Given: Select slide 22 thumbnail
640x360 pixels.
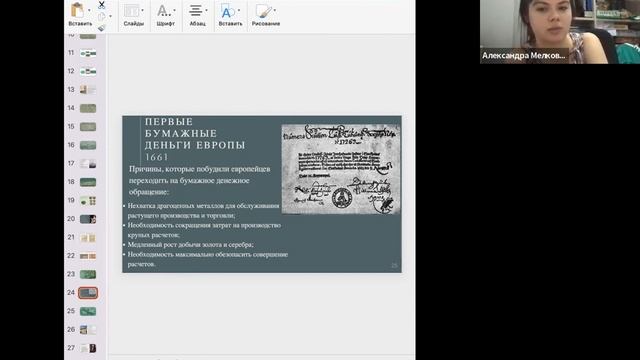Looking at the screenshot, I should tap(88, 256).
